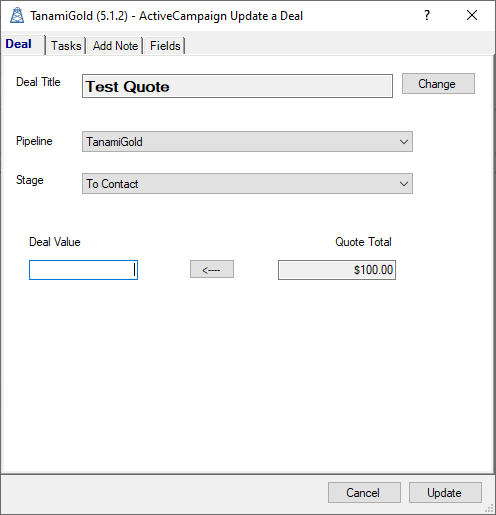Click the Quote Total field showing $100.00
The image size is (496, 515).
(337, 270)
